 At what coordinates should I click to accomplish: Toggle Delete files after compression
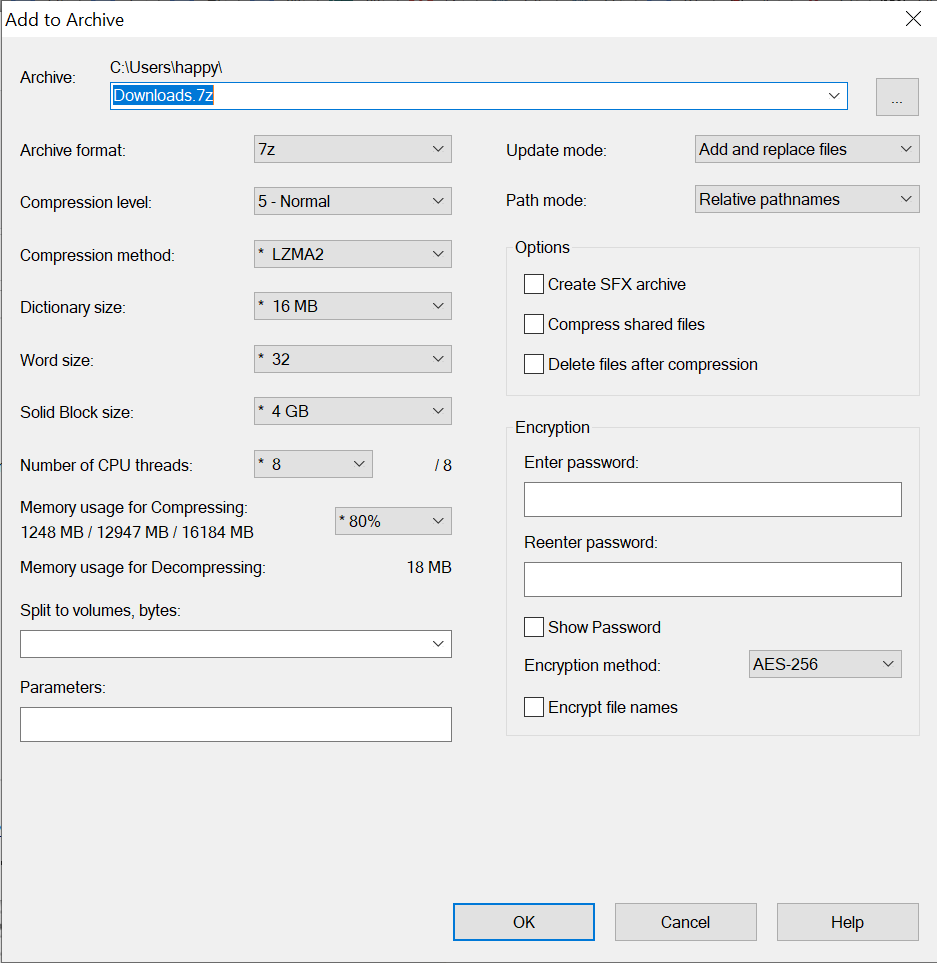534,364
